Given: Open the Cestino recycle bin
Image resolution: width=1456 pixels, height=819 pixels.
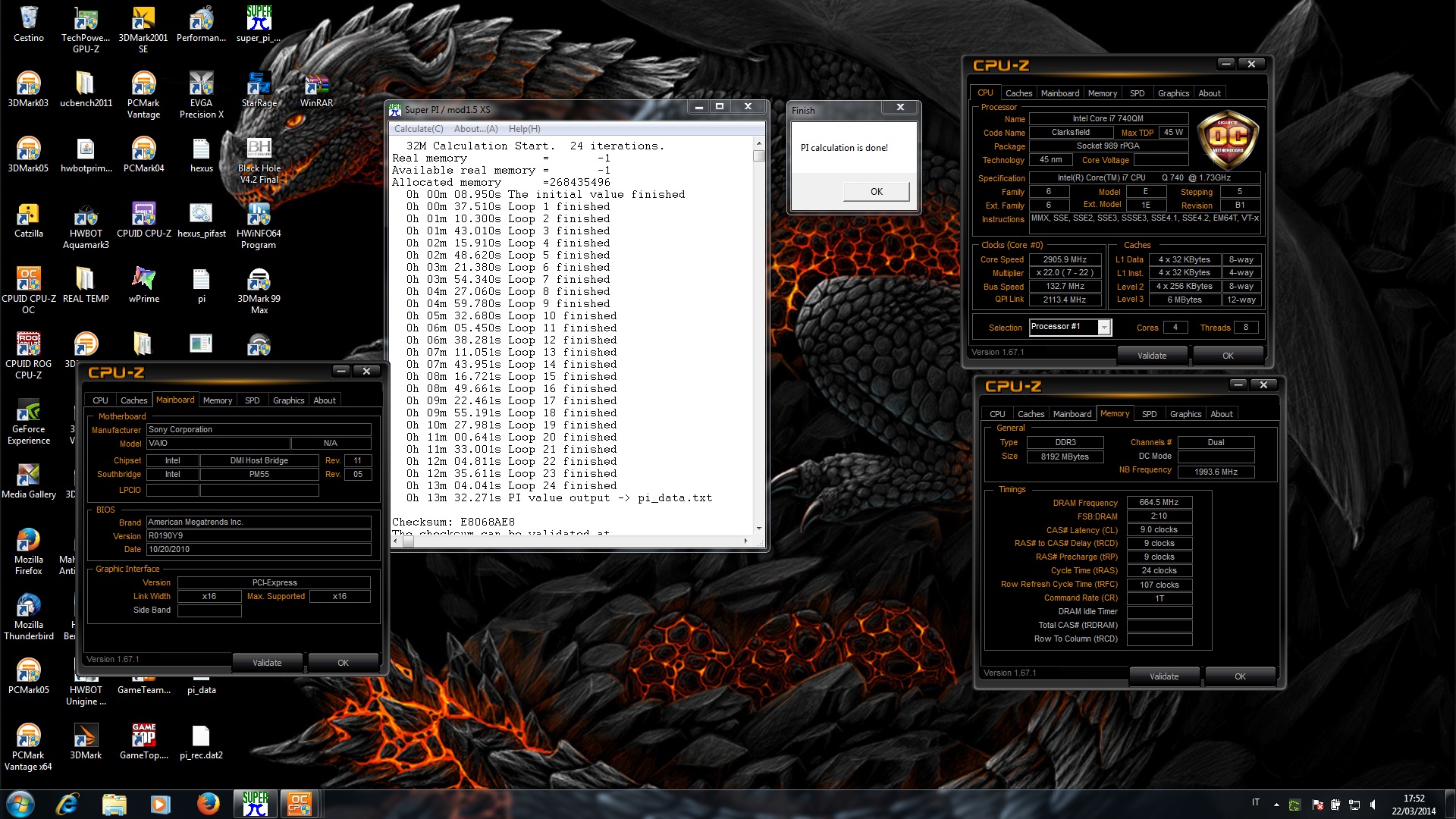Looking at the screenshot, I should click(x=29, y=24).
